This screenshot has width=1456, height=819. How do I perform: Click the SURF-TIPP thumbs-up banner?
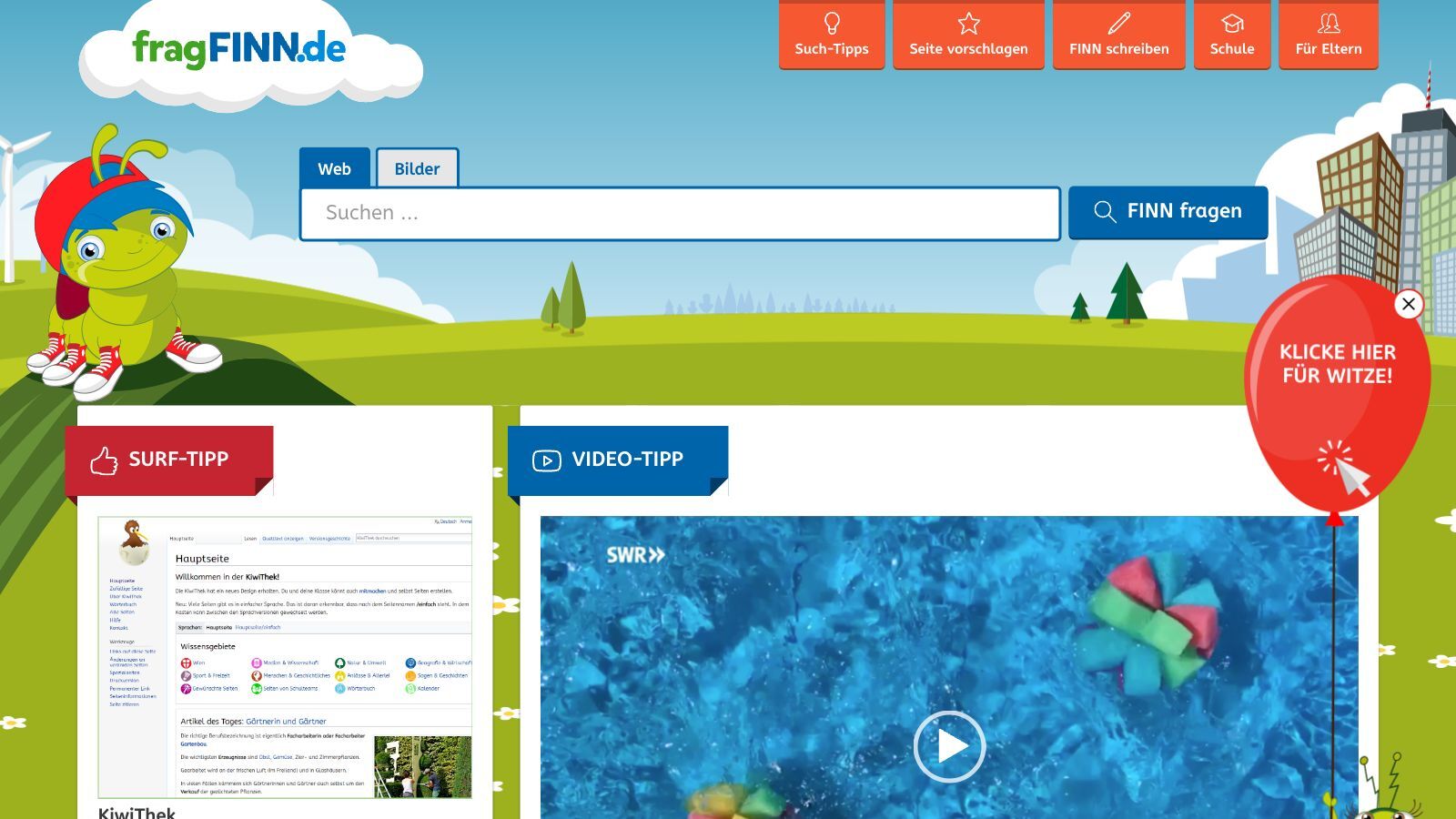[169, 460]
